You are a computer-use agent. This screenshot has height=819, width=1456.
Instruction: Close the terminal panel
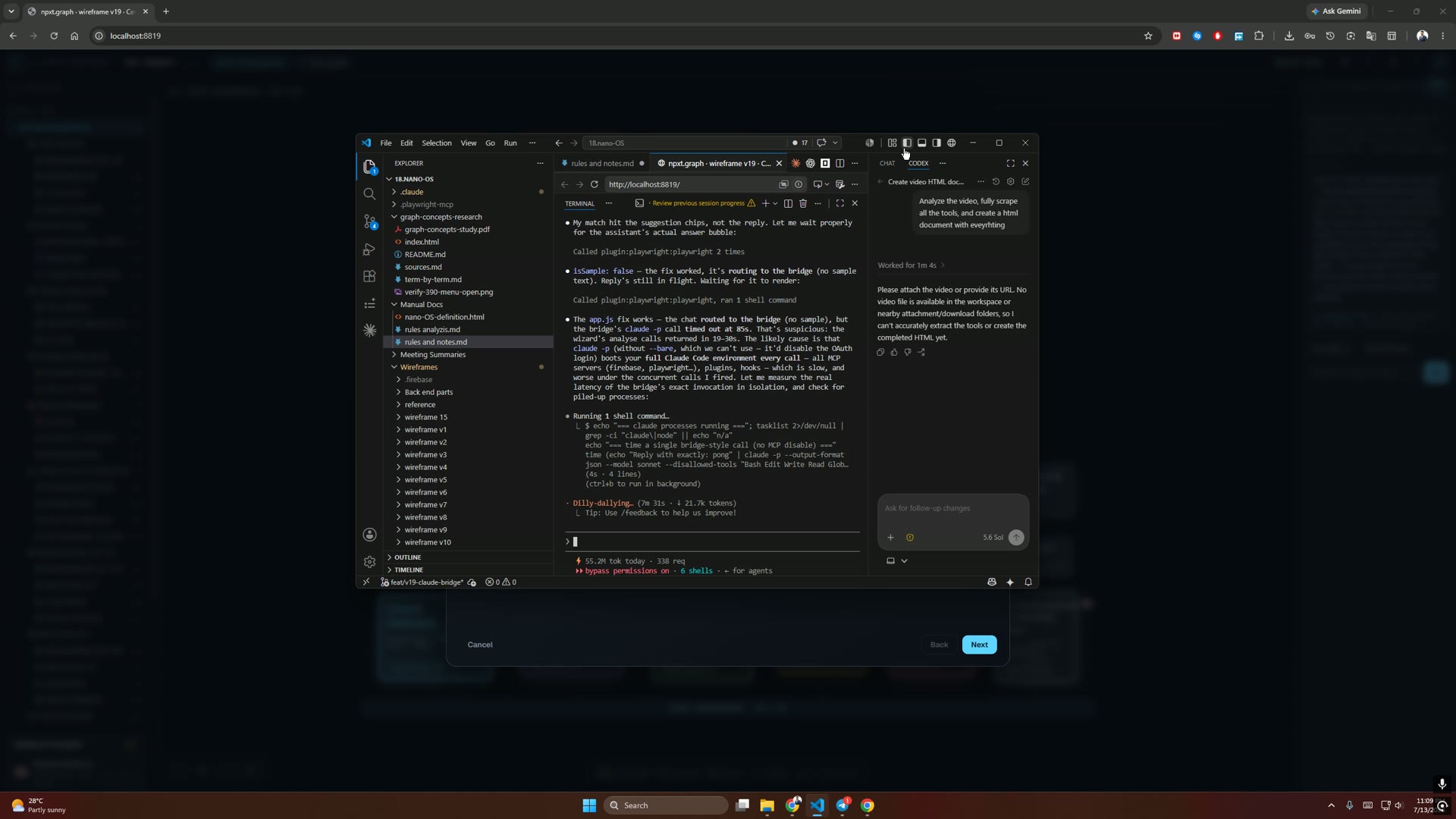855,203
